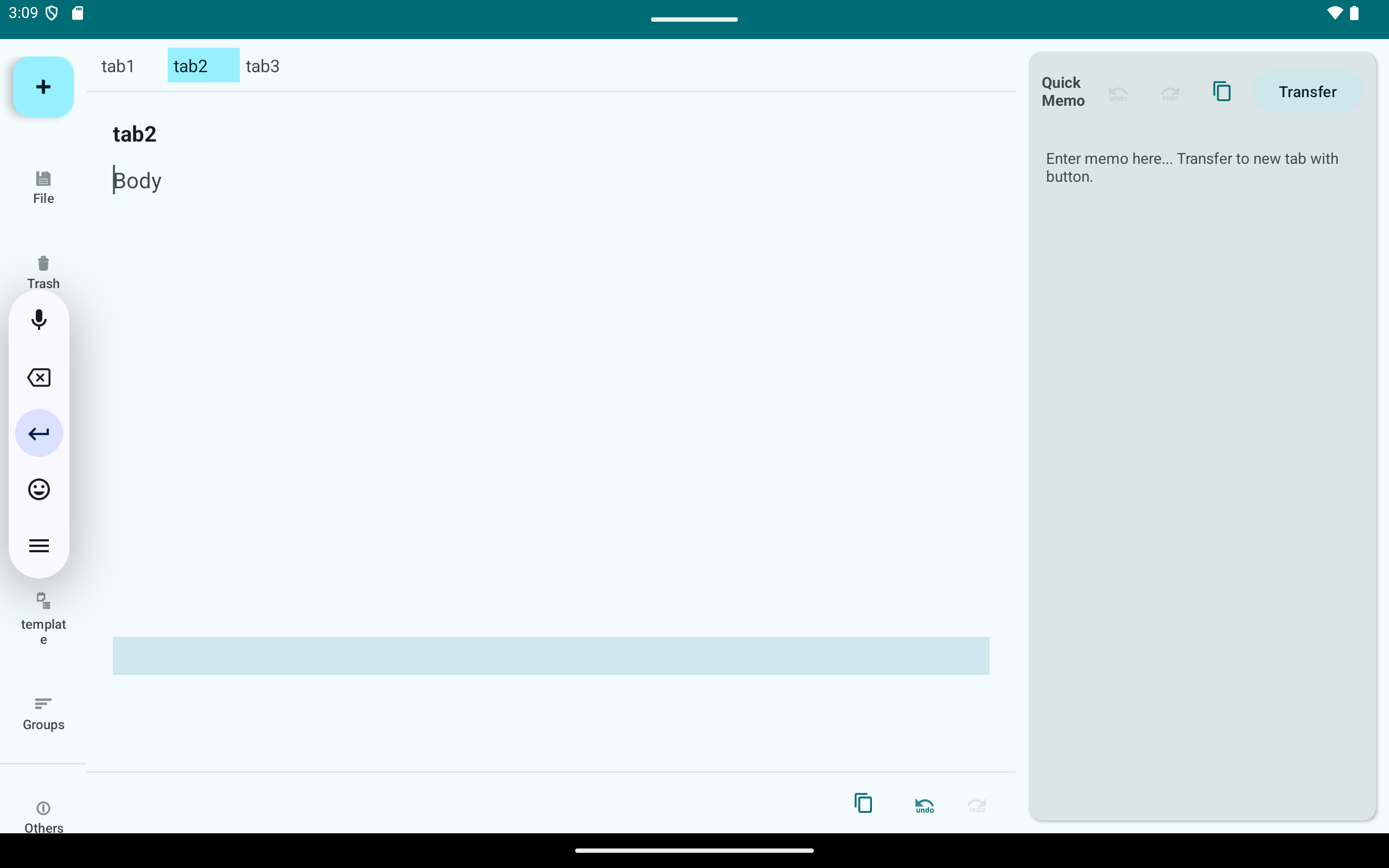Open the Others sidebar item

[x=43, y=818]
